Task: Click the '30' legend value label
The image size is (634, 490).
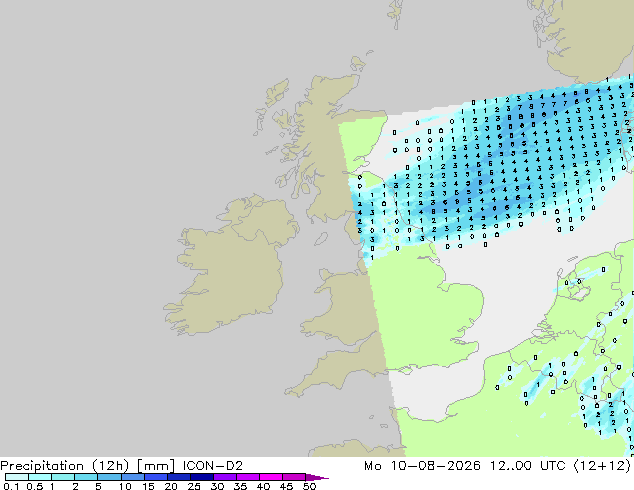Action: pos(217,486)
